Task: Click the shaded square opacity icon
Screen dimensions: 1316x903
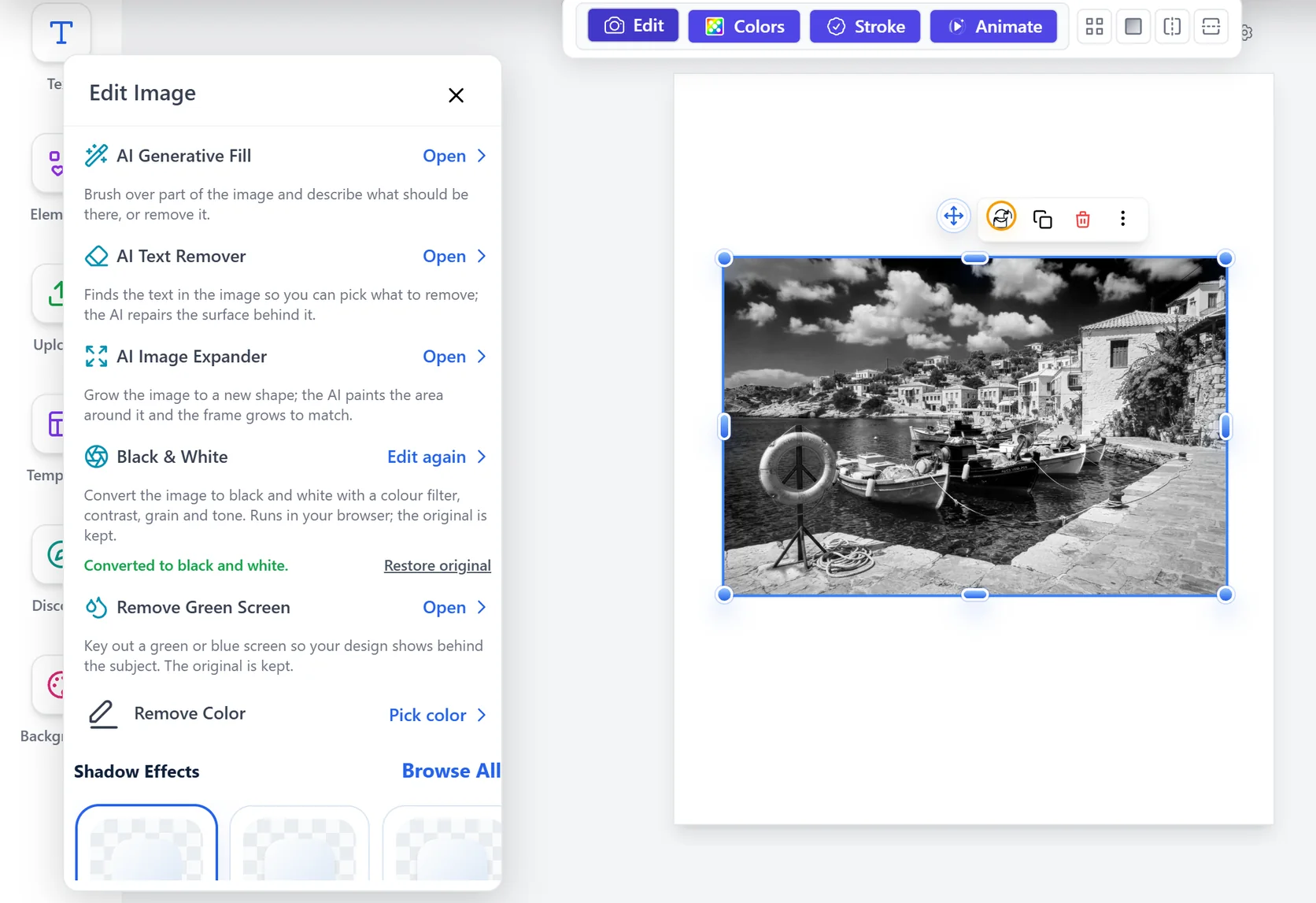Action: (1133, 27)
